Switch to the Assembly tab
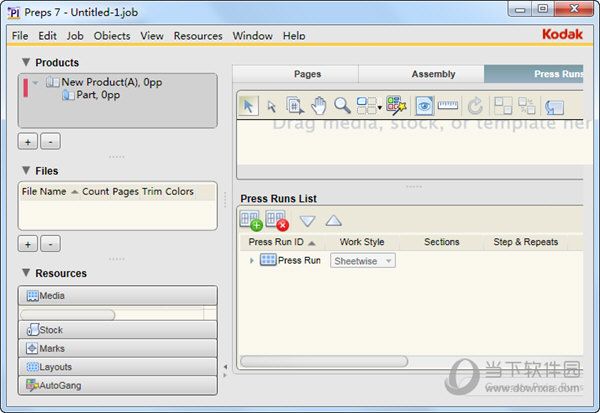The image size is (600, 413). point(421,74)
